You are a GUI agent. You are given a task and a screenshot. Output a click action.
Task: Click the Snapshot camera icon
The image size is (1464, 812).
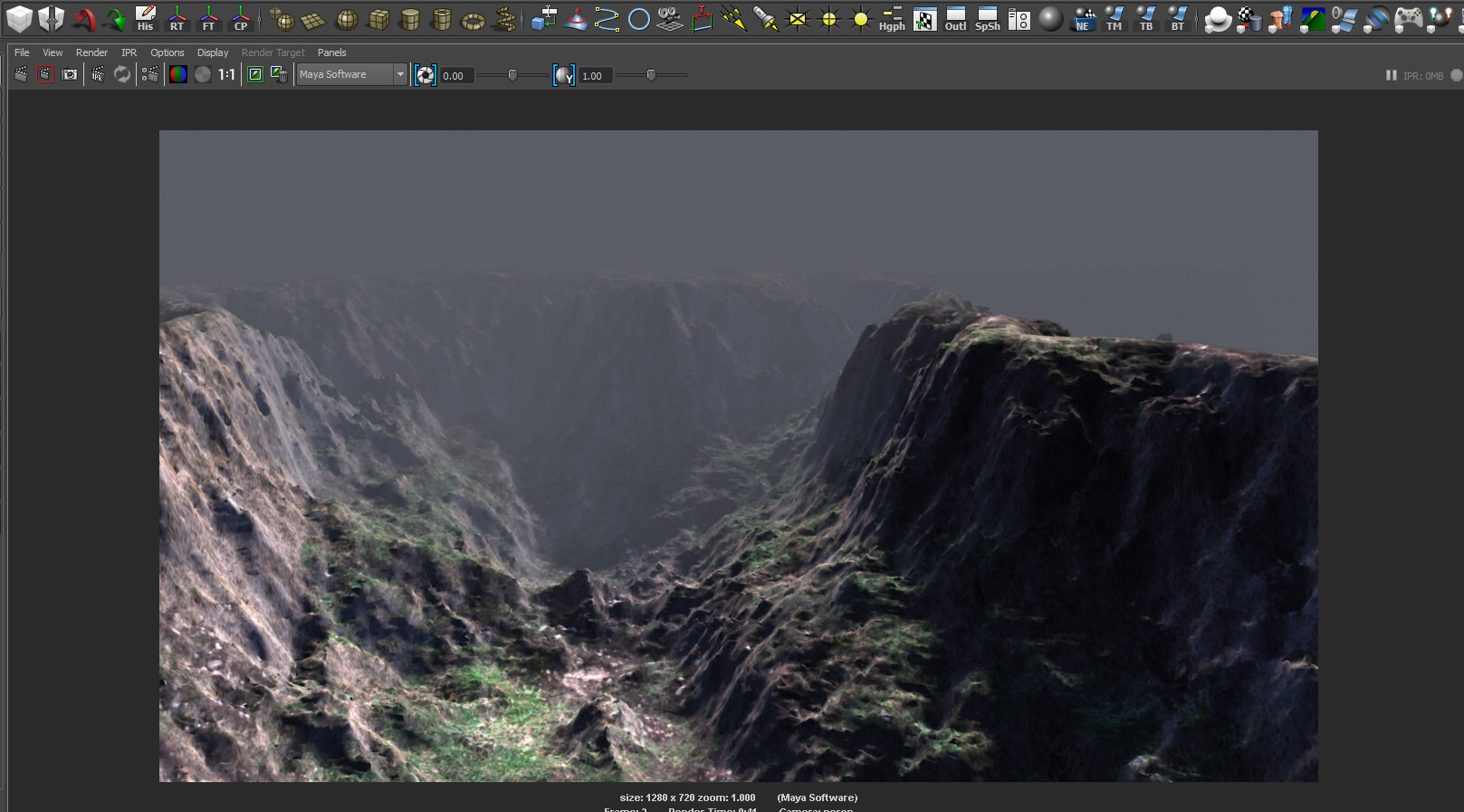tap(70, 75)
